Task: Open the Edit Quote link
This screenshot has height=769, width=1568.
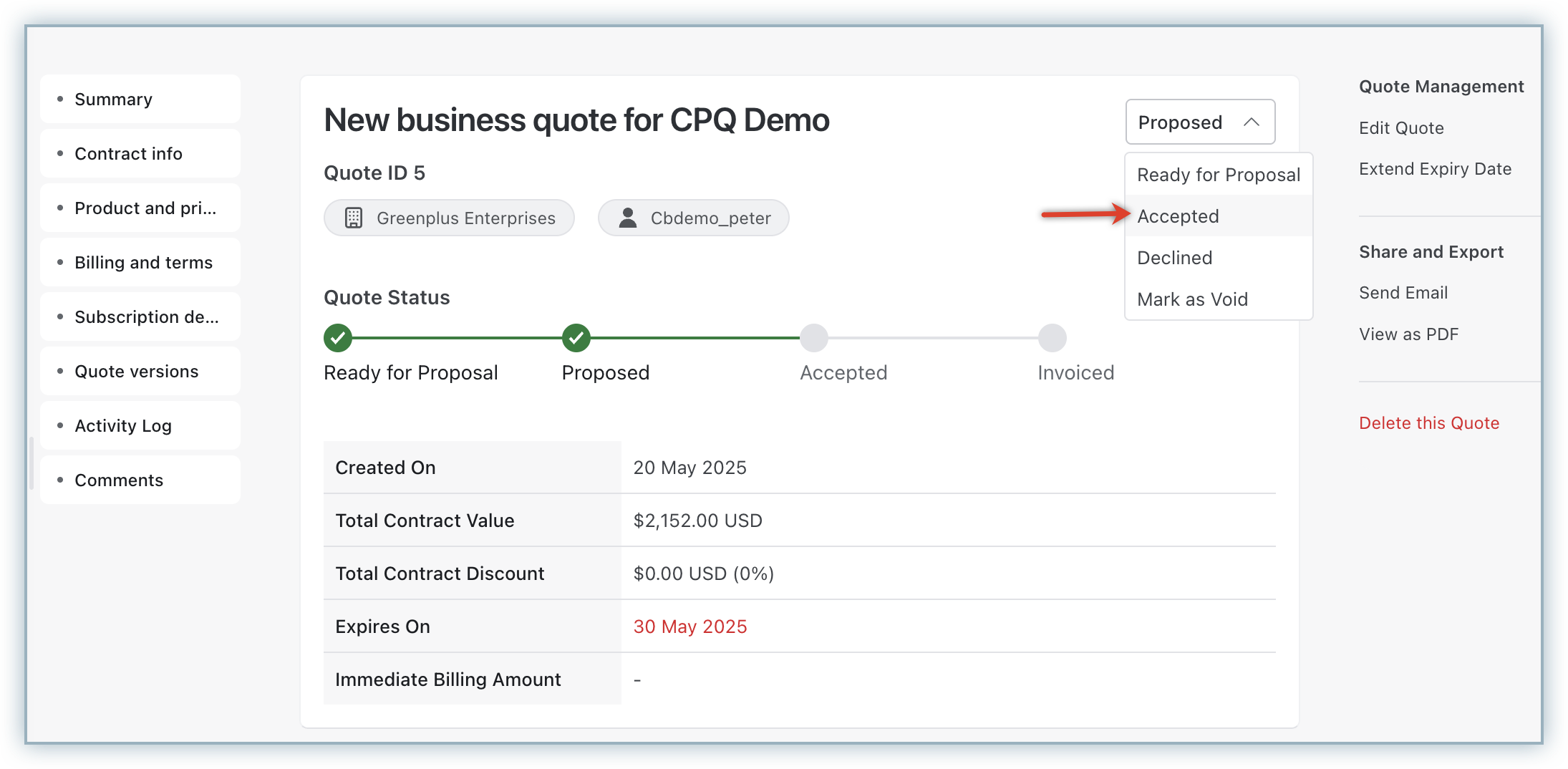Action: coord(1401,128)
